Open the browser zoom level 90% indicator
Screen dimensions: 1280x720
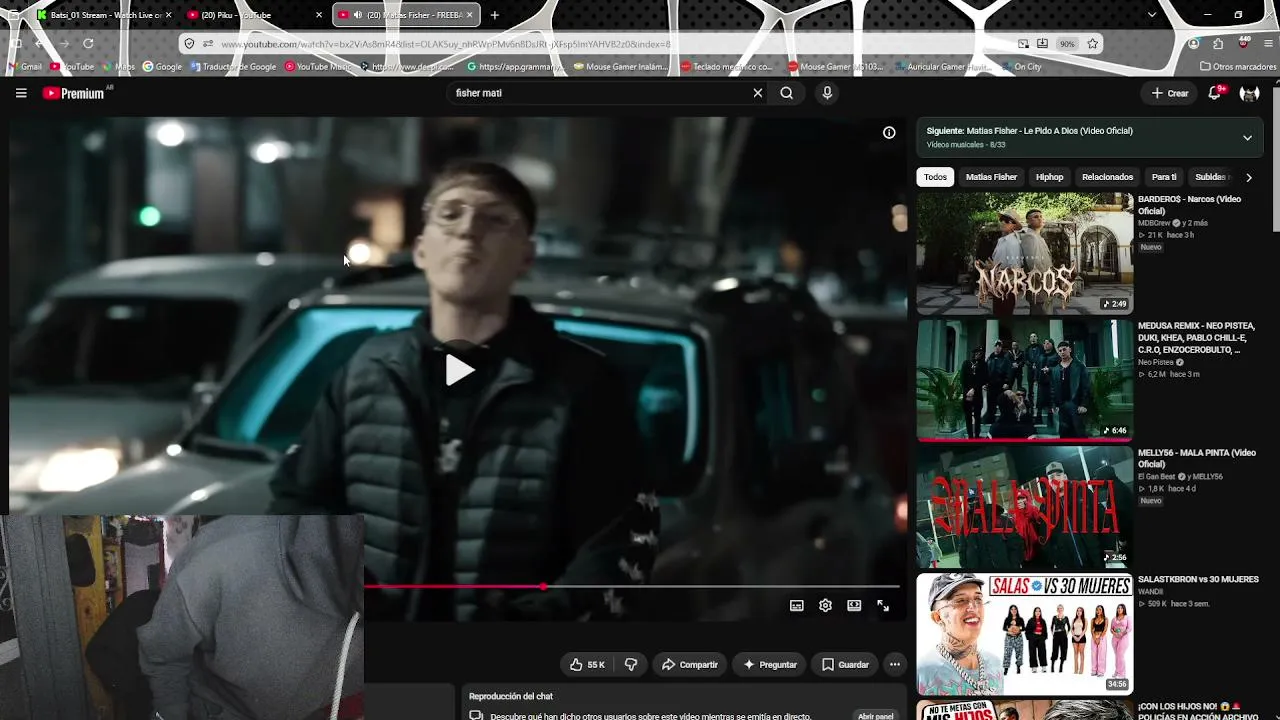point(1068,44)
